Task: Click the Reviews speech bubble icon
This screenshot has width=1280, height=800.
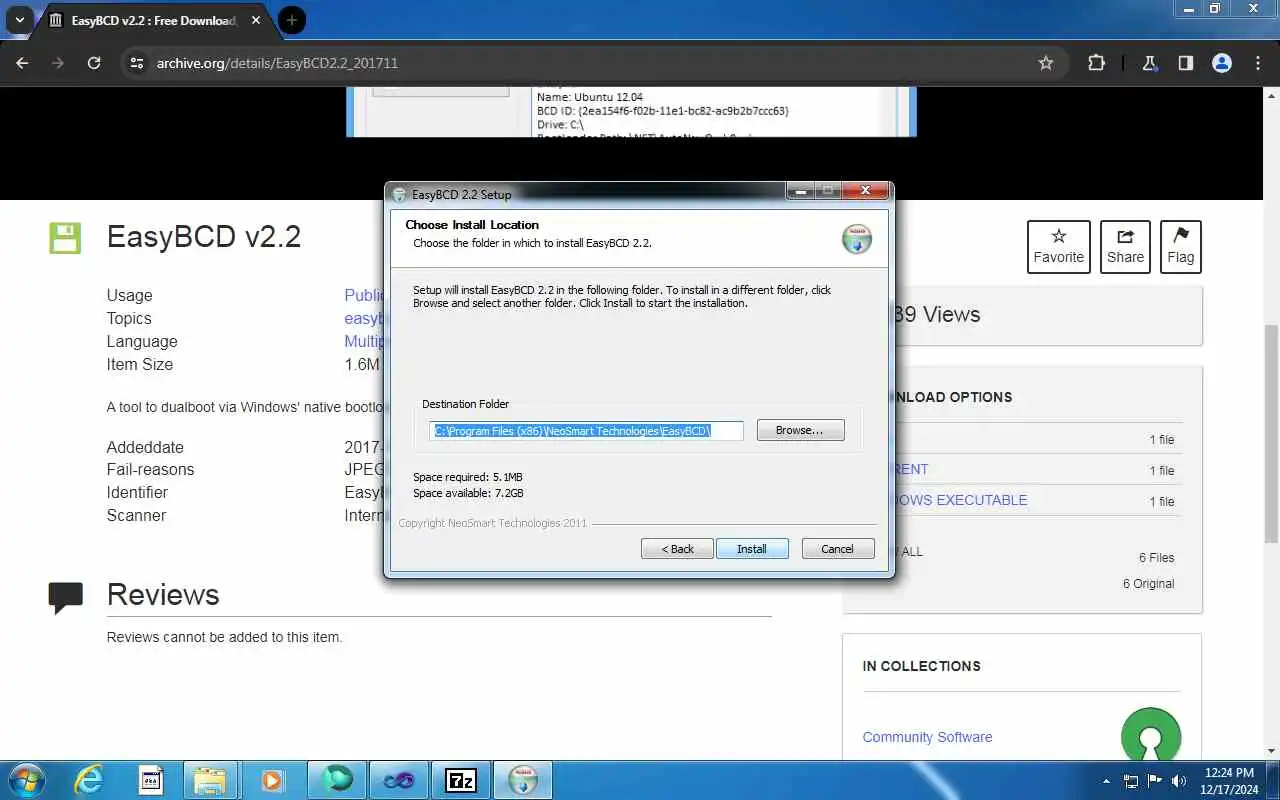Action: tap(66, 597)
